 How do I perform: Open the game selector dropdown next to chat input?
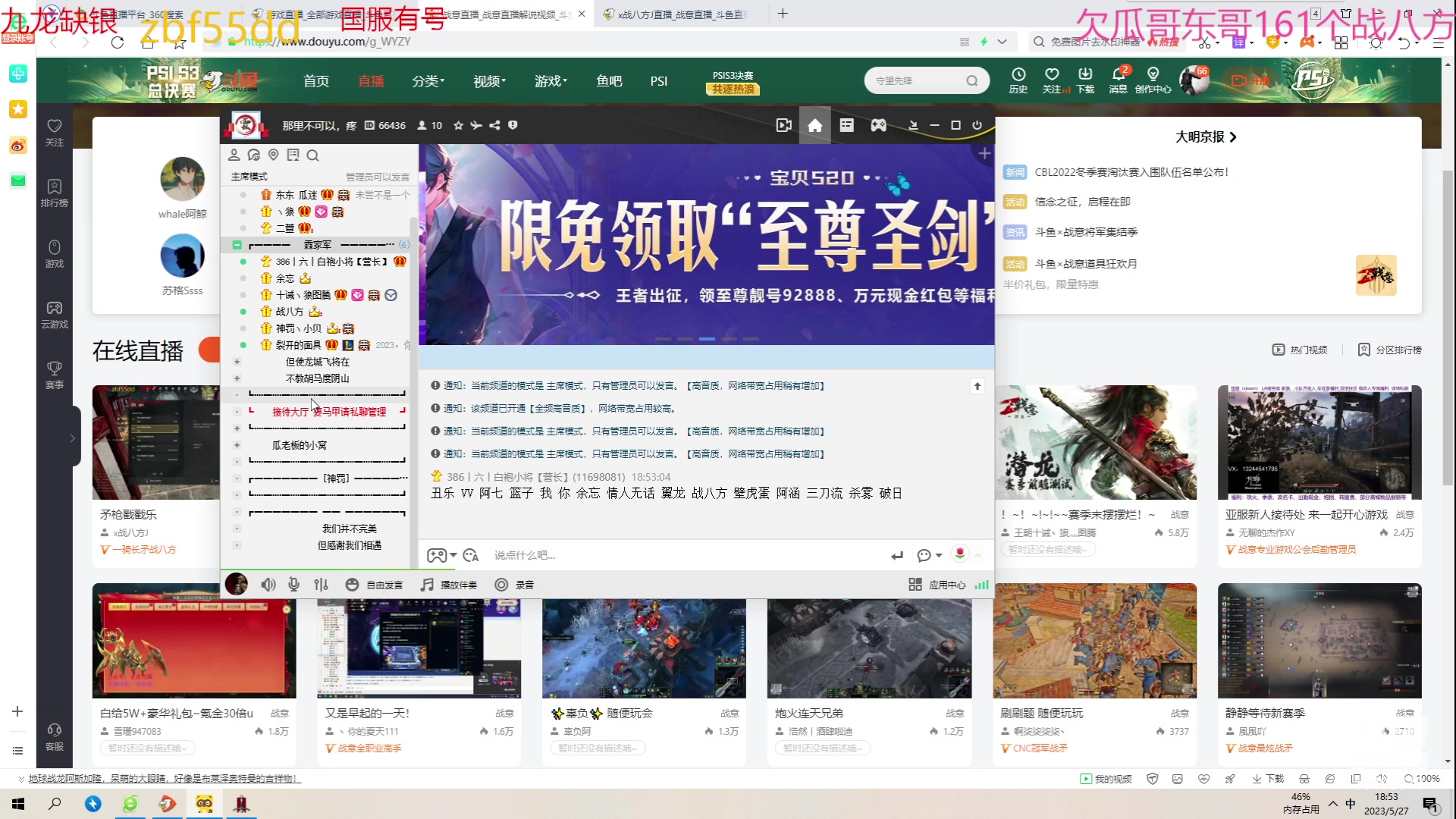[440, 554]
